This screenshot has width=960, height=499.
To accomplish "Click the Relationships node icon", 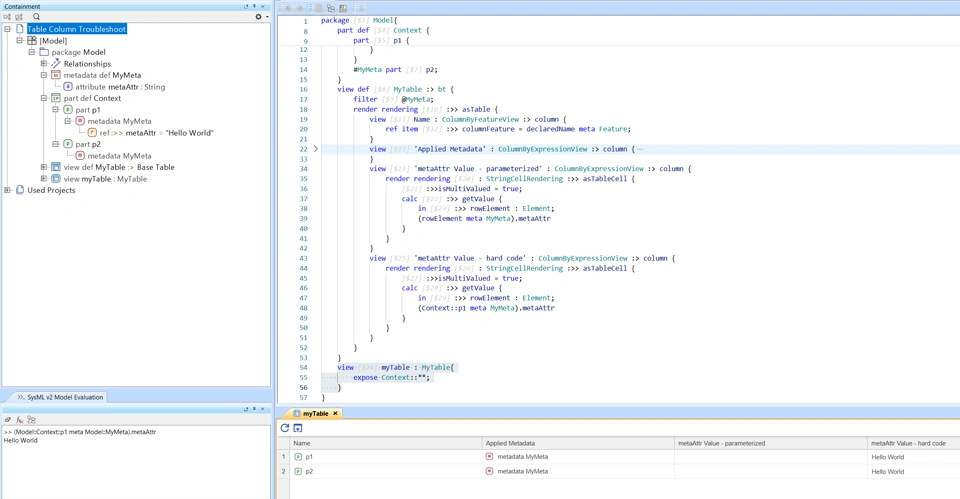I will tap(56, 64).
